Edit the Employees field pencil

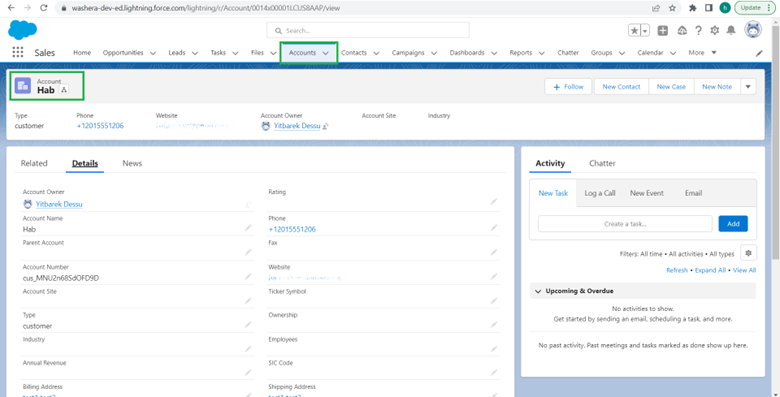pyautogui.click(x=493, y=349)
